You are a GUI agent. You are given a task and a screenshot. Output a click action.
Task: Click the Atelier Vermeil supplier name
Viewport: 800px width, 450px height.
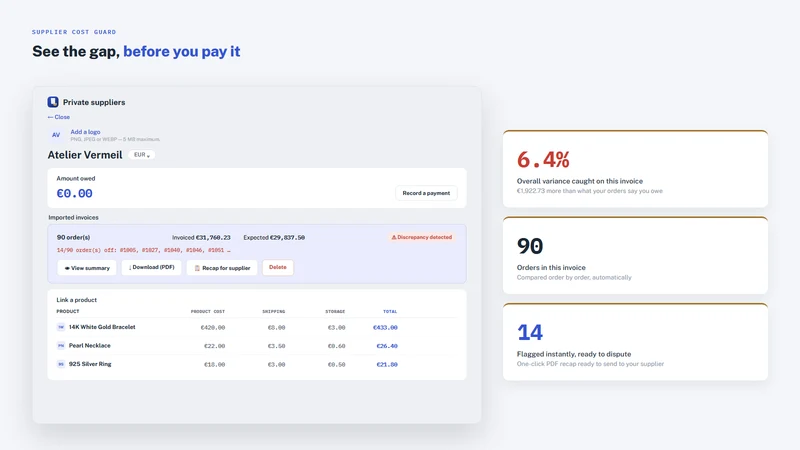[x=85, y=155]
